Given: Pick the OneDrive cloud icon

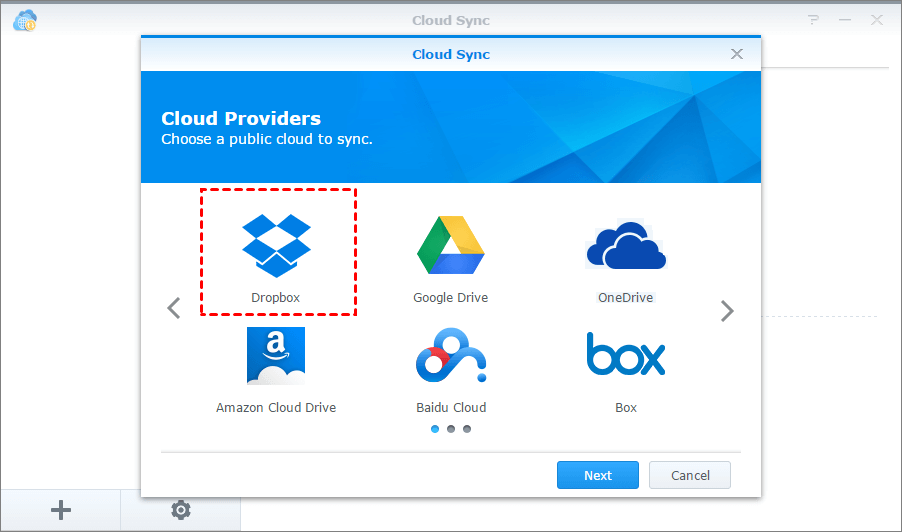Looking at the screenshot, I should tap(626, 245).
